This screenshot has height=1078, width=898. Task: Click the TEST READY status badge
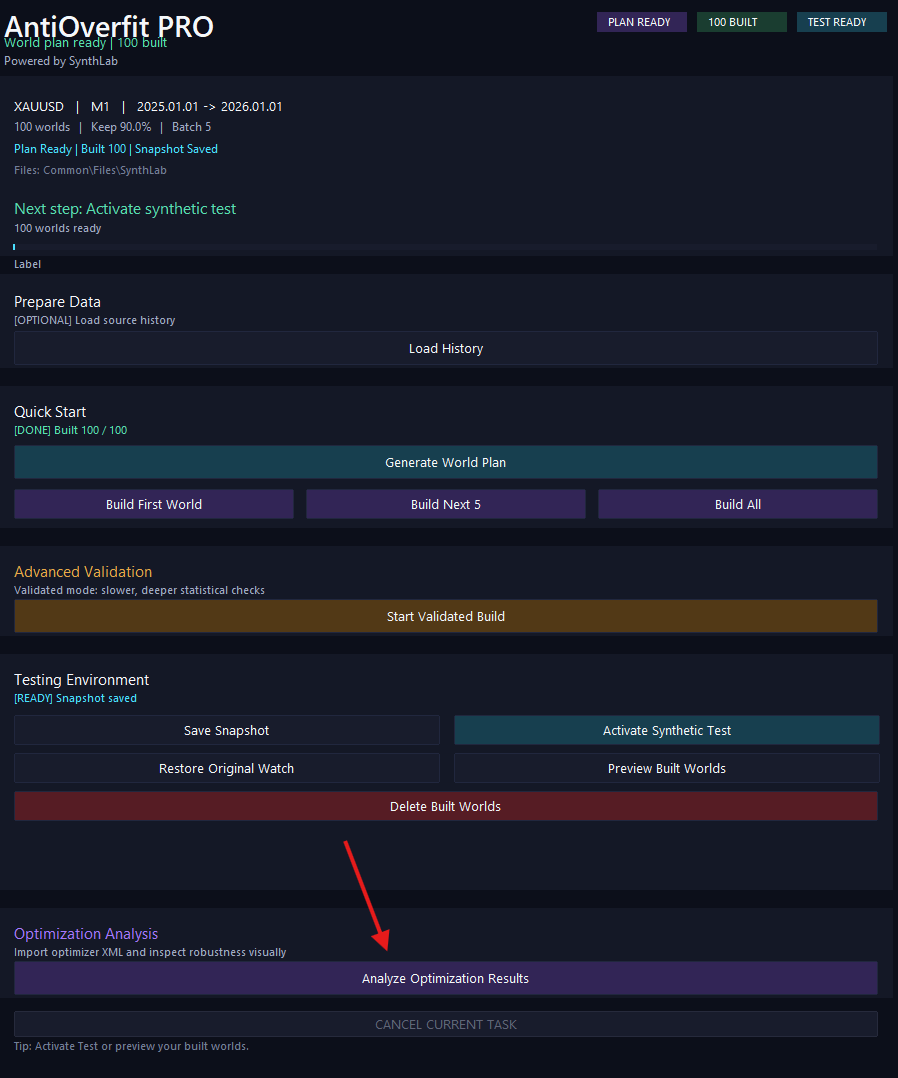pyautogui.click(x=841, y=22)
